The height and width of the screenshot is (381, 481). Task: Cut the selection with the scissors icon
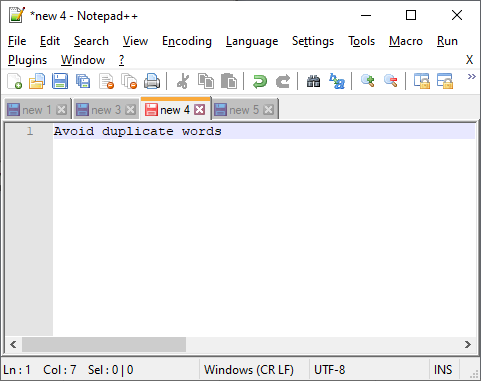coord(183,81)
